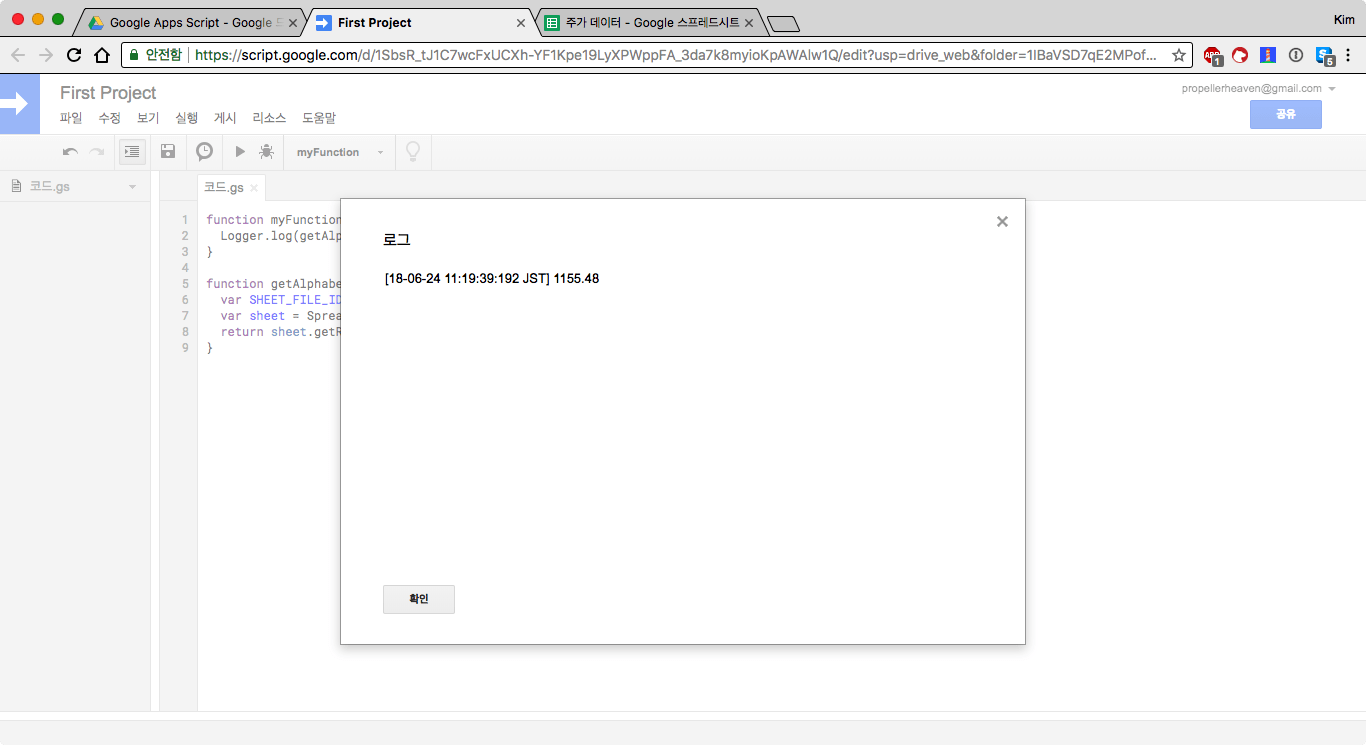Click the lightbulb hint icon
1366x745 pixels.
412,152
